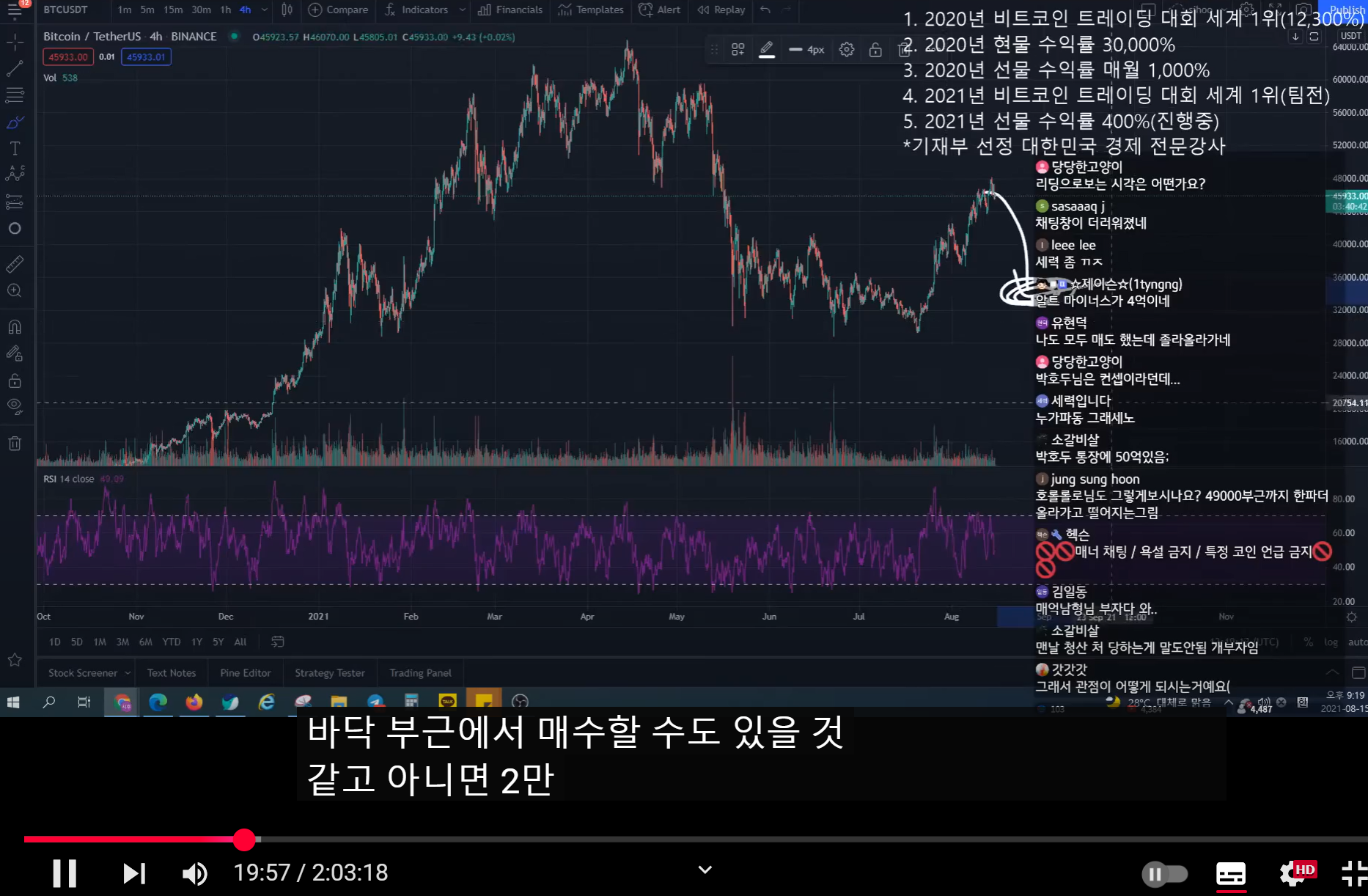Select the trend line drawing tool

point(15,69)
